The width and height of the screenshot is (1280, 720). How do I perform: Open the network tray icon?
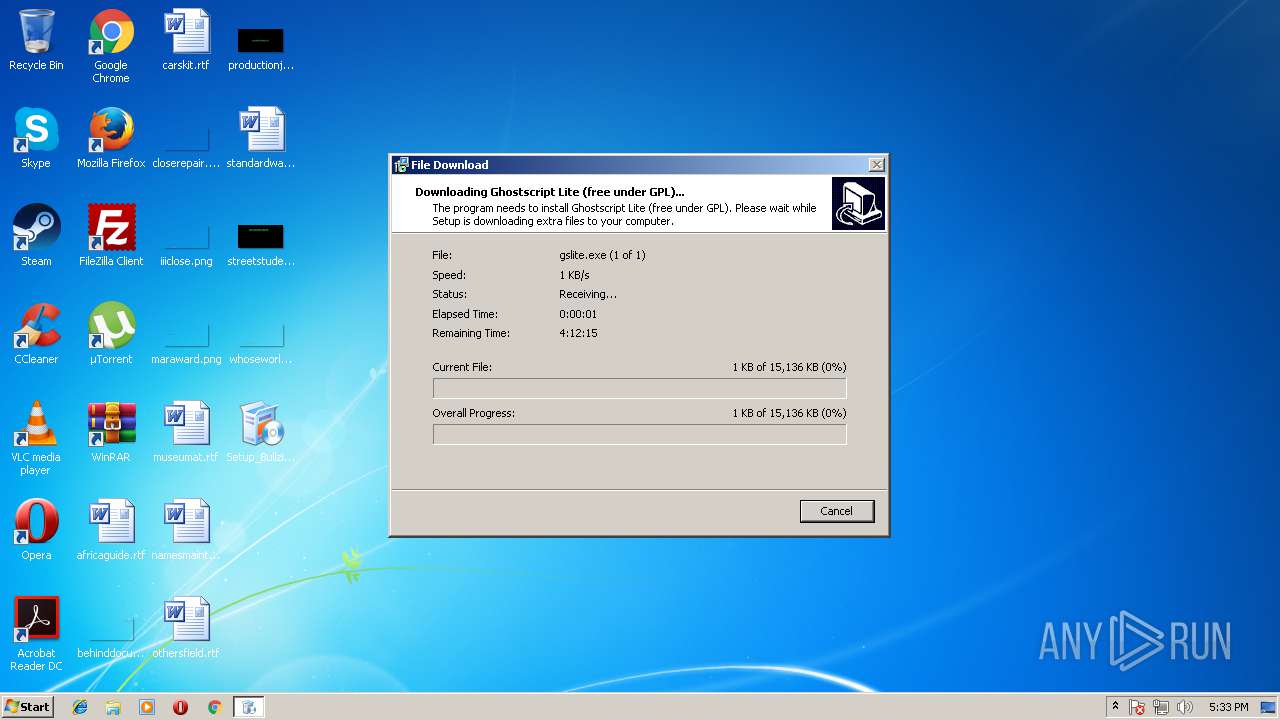coord(1161,707)
